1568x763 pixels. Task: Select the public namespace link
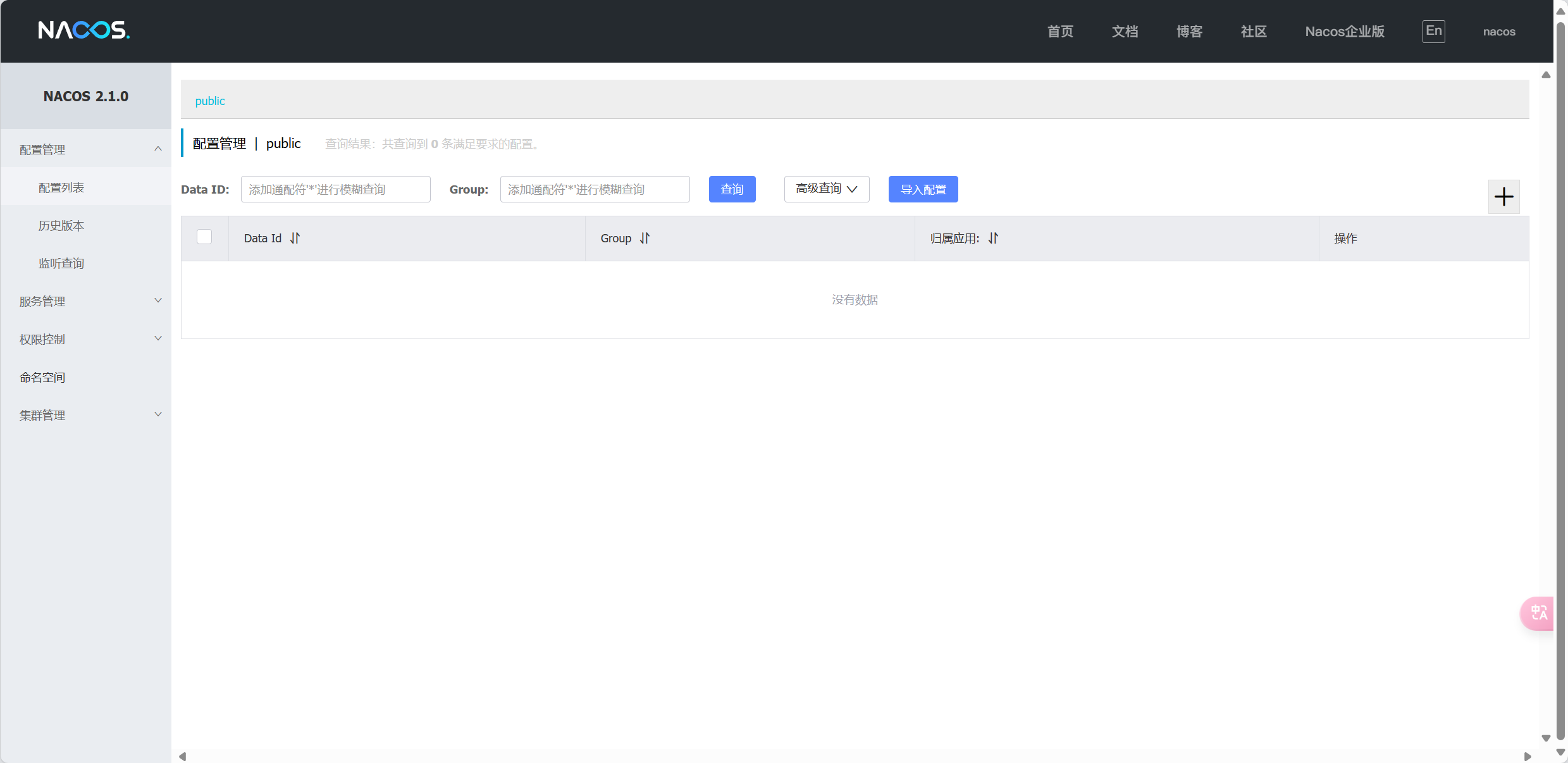pos(210,101)
